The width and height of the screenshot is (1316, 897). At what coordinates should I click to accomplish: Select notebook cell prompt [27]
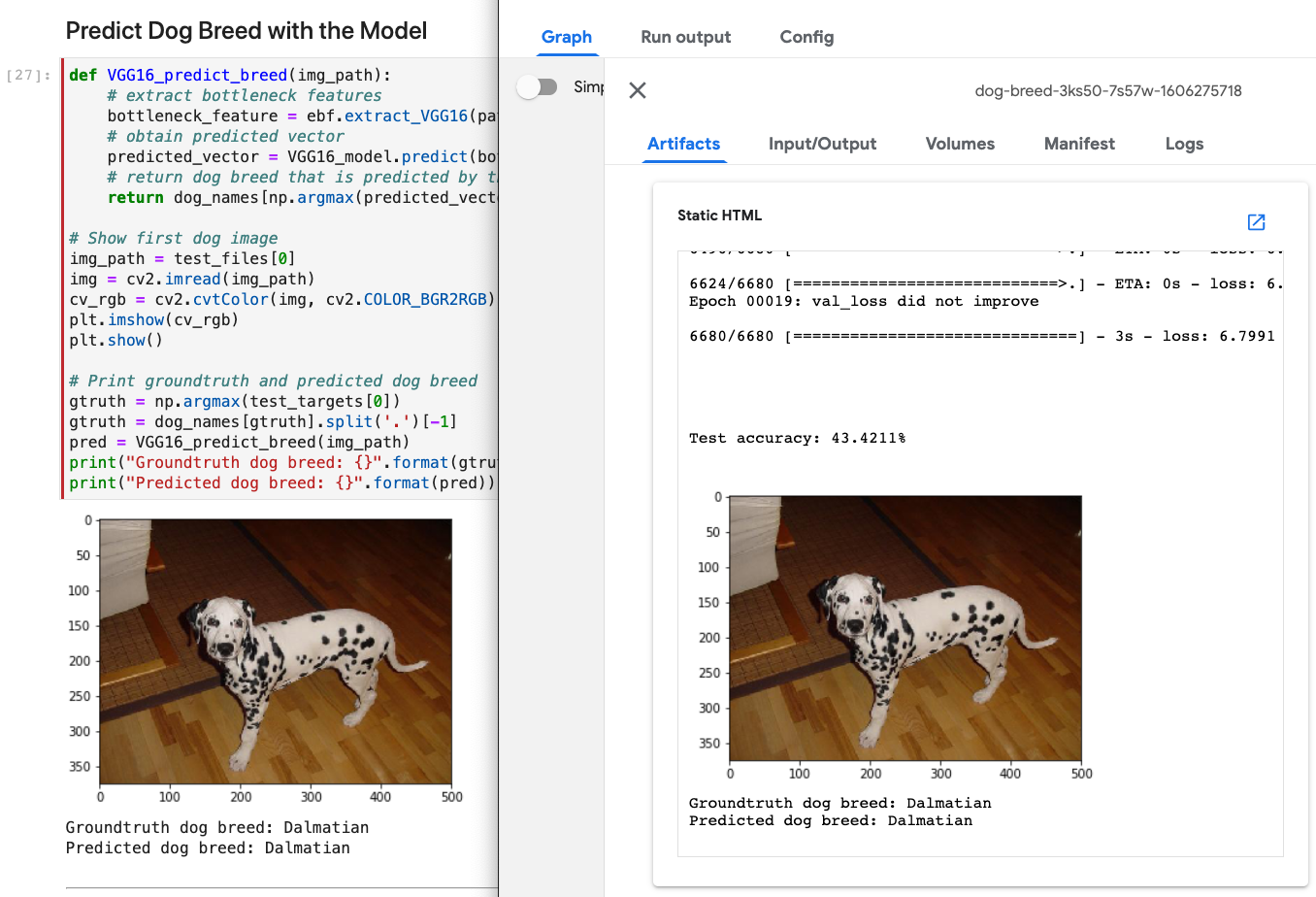(29, 76)
